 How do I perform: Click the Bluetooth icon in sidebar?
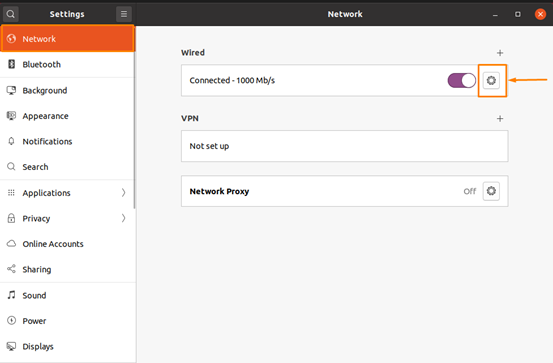[12, 64]
